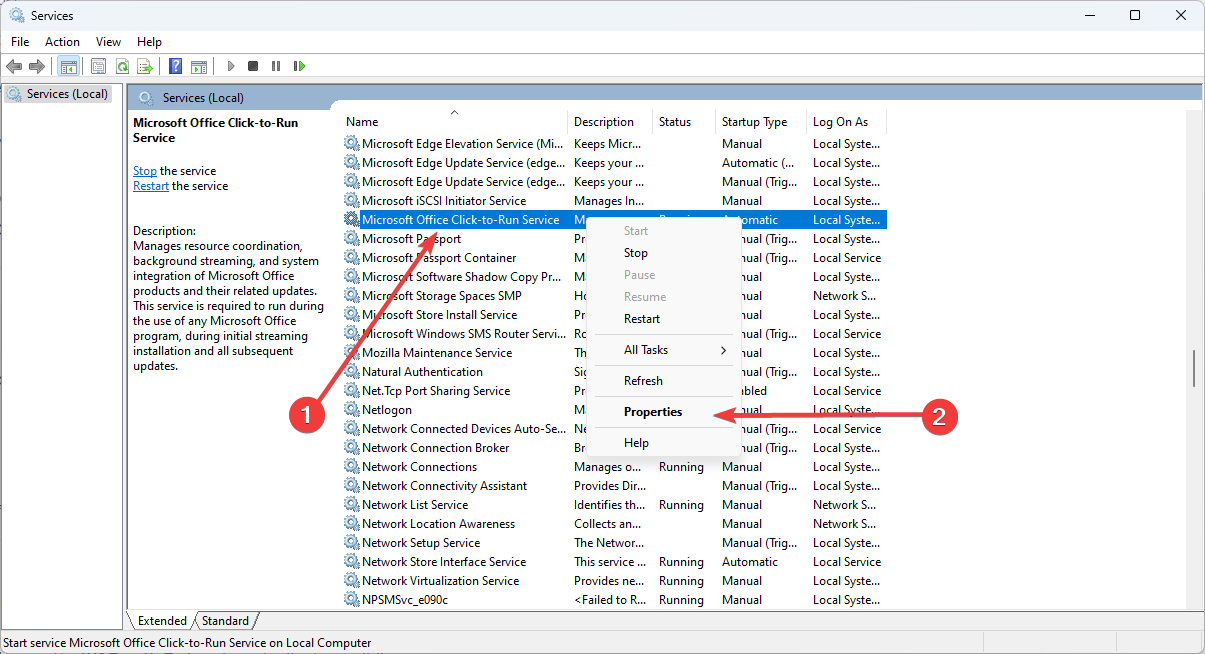
Task: Click the green Refresh toolbar icon
Action: pyautogui.click(x=122, y=66)
